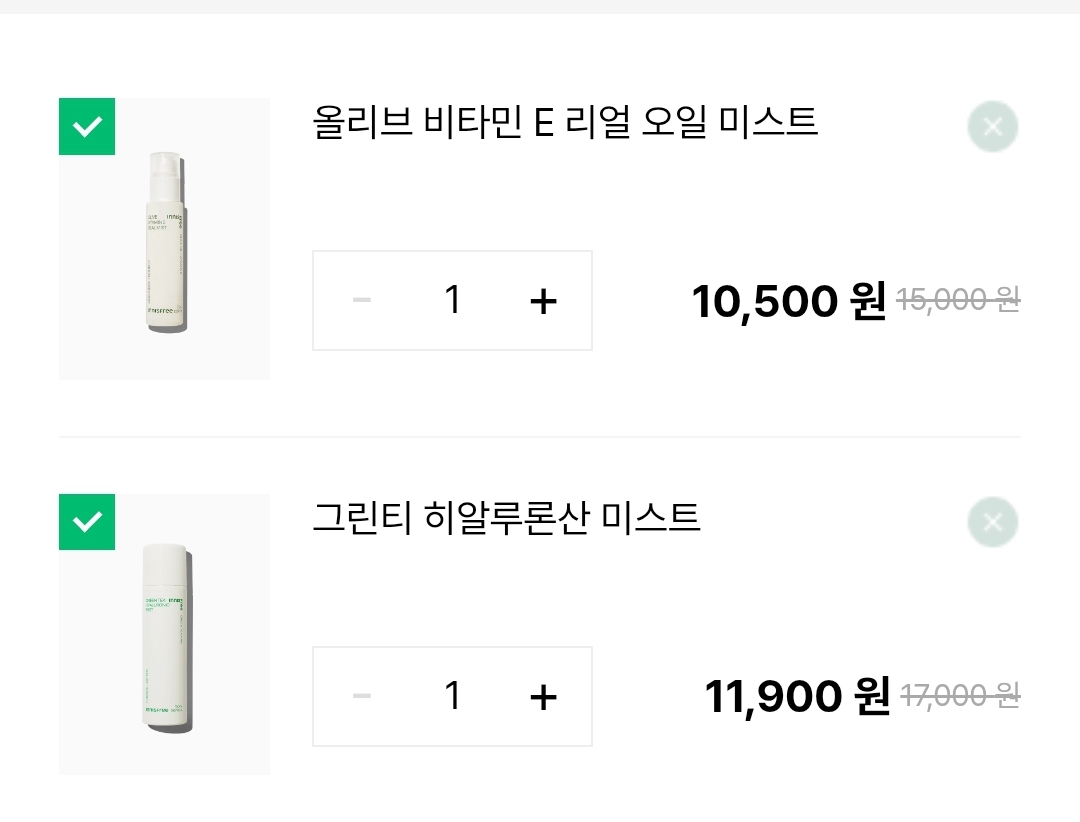Open the 그린티 히알루론산 미스트 product title
Viewport: 1080px width, 822px height.
click(506, 518)
